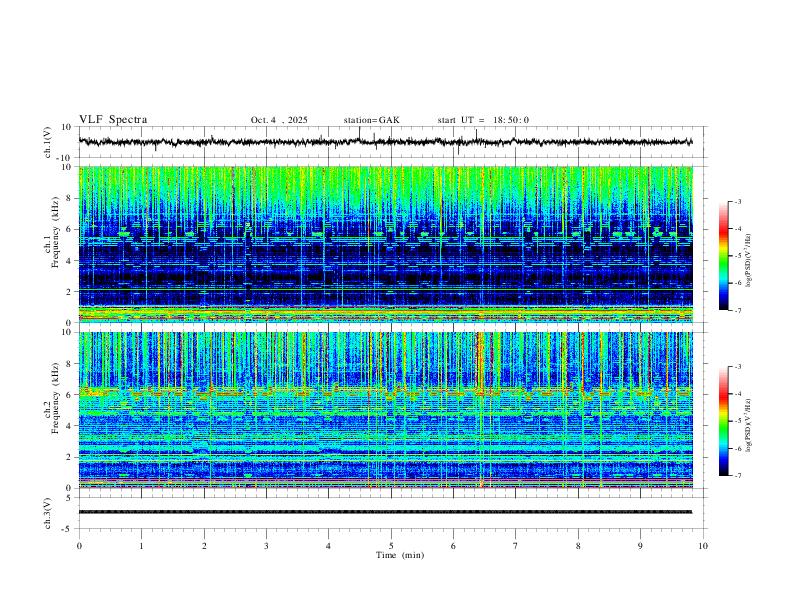792x612 pixels.
Task: Click the "0" tick on the Time axis
Action: 79,546
